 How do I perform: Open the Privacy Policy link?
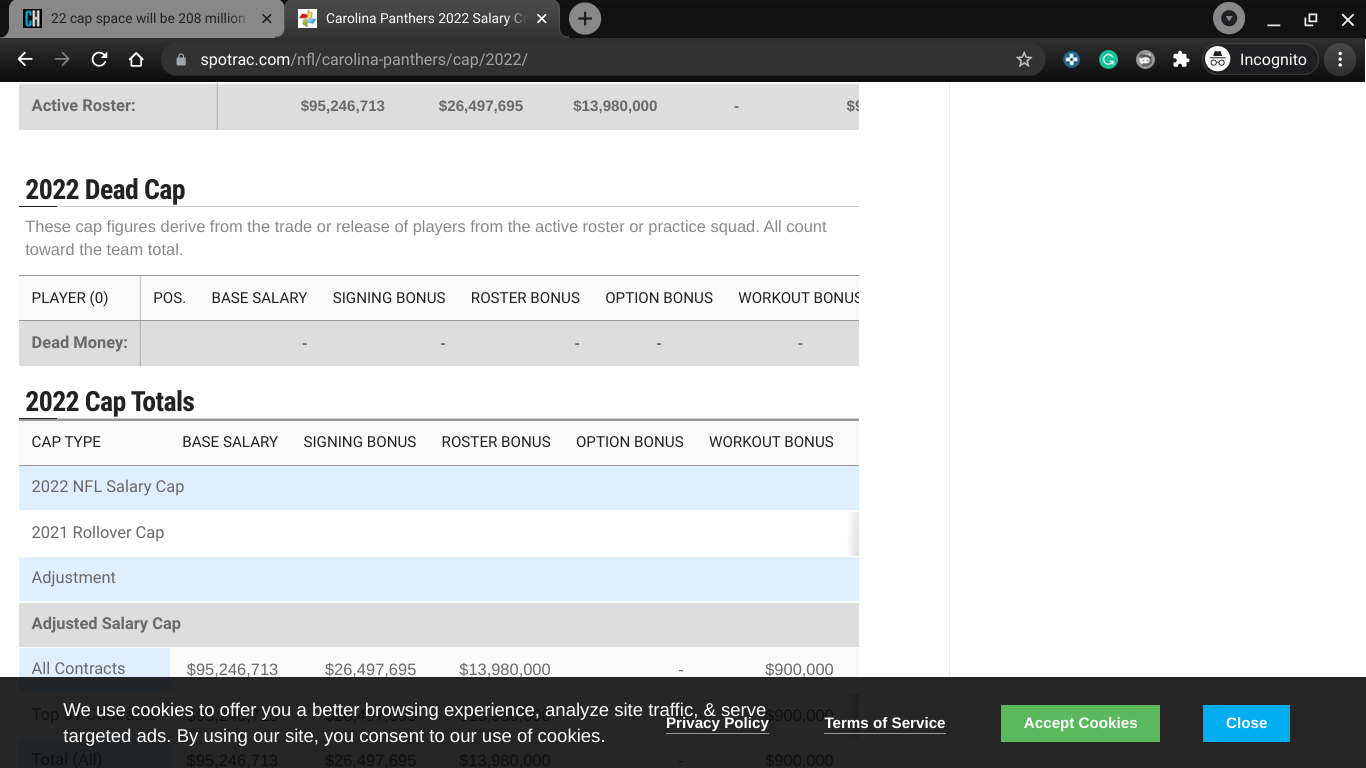(x=717, y=723)
